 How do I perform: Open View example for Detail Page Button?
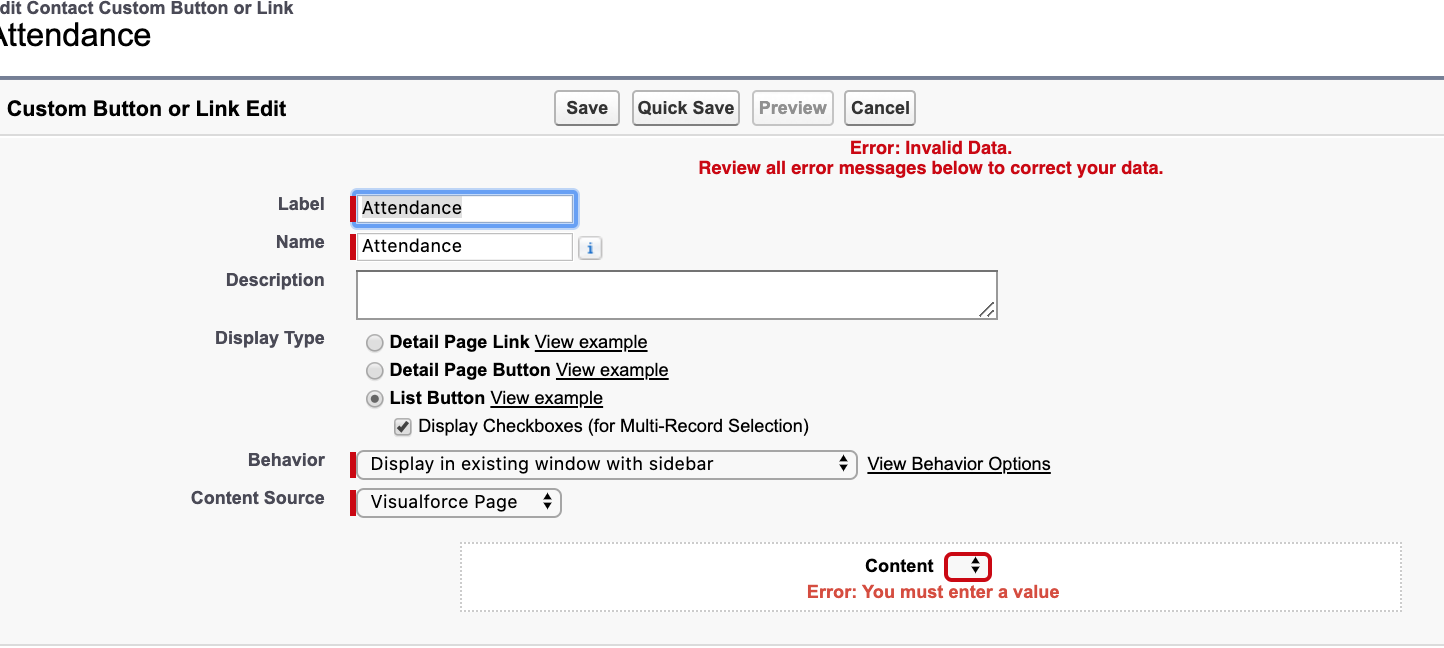[612, 370]
